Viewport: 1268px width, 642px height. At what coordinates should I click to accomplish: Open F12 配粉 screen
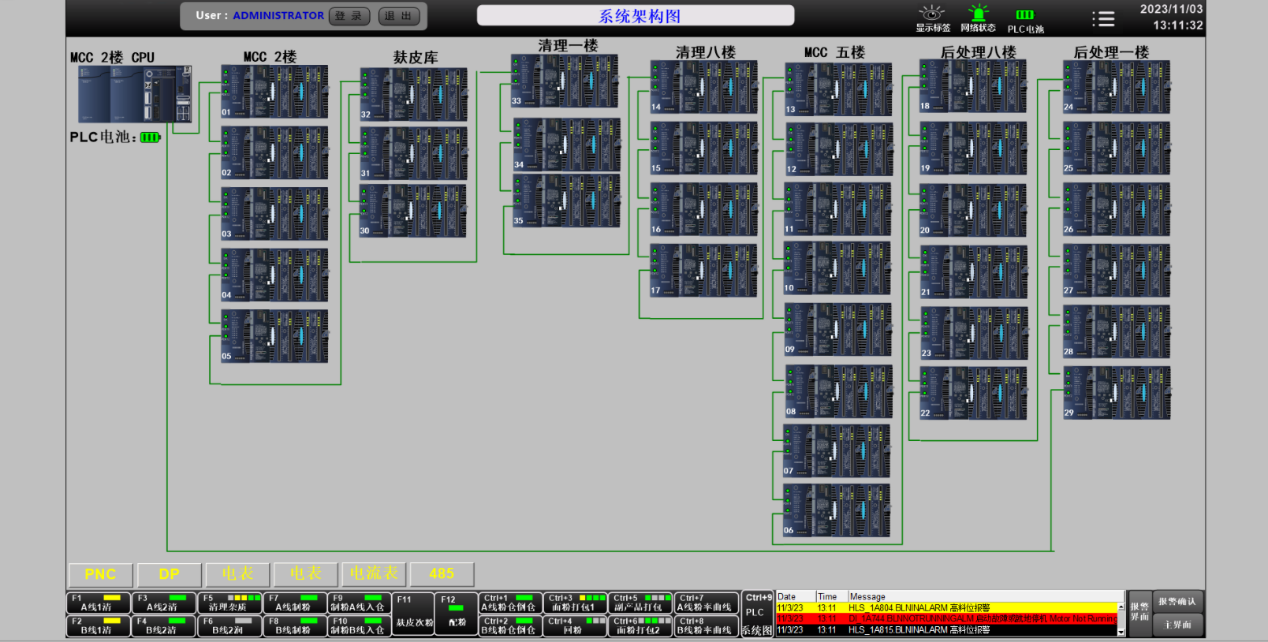click(x=455, y=613)
